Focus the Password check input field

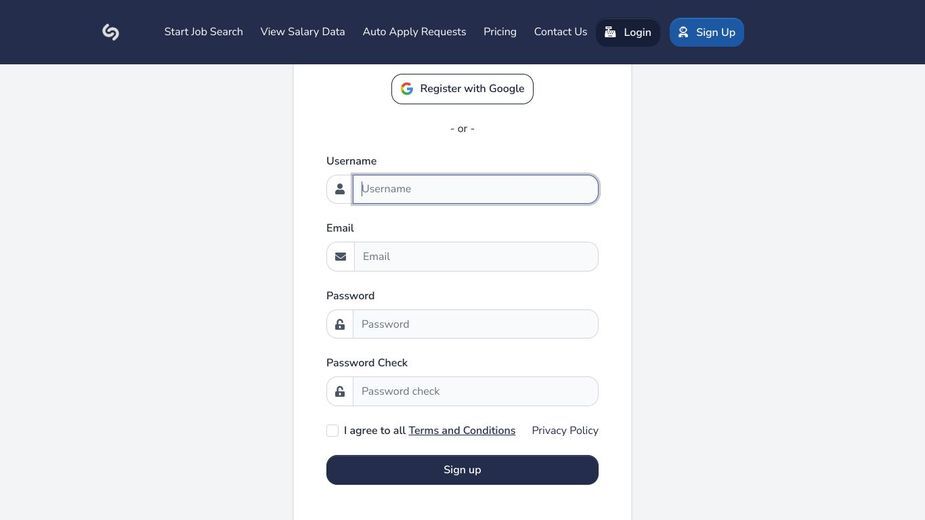475,391
